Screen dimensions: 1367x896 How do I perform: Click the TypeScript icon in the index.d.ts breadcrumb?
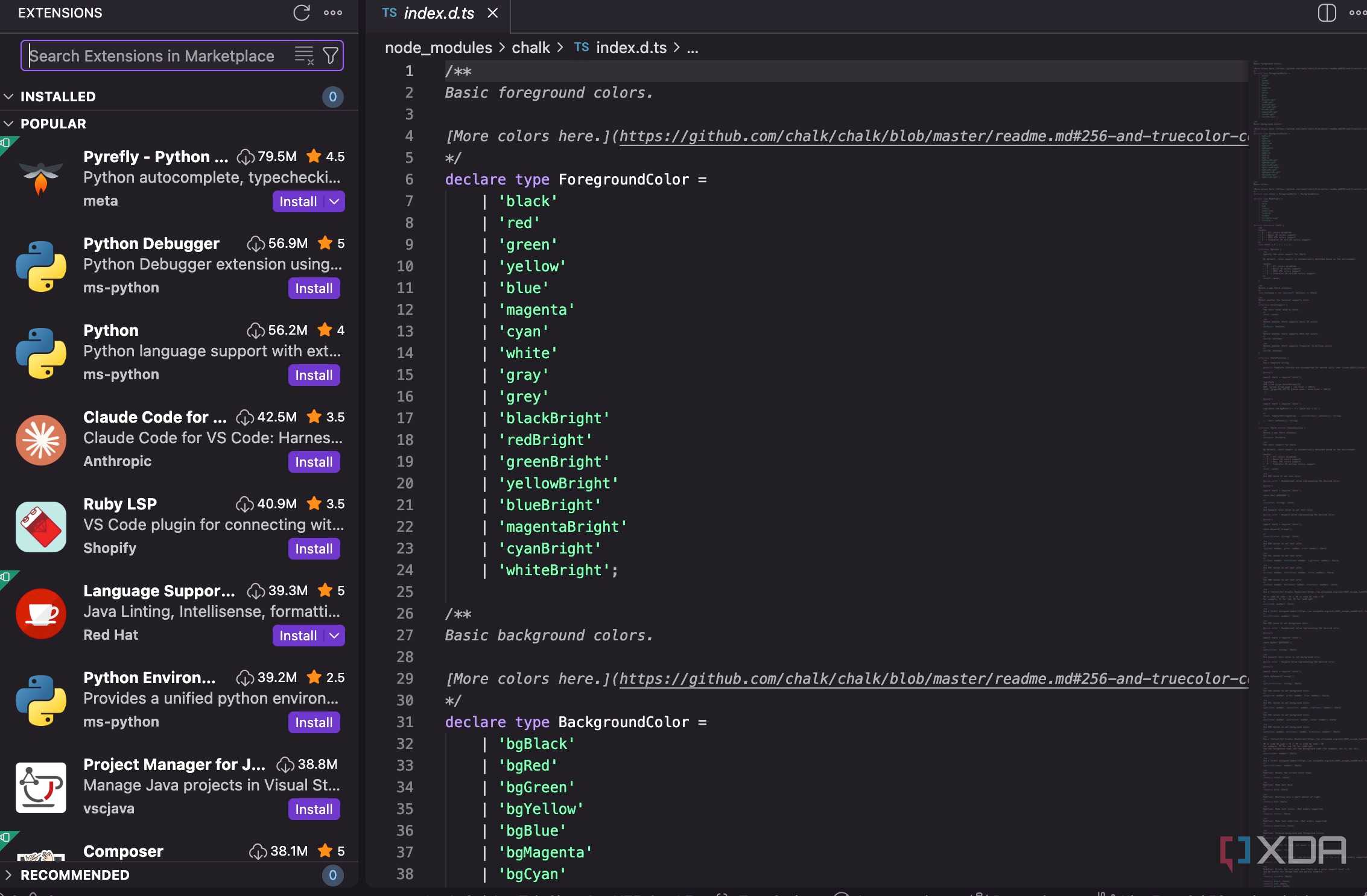pos(582,47)
